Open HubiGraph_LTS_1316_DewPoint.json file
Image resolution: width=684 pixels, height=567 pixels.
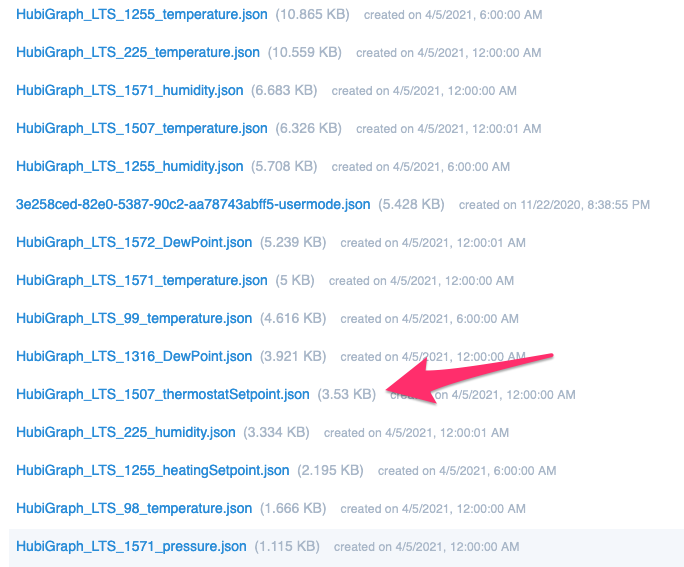(134, 356)
